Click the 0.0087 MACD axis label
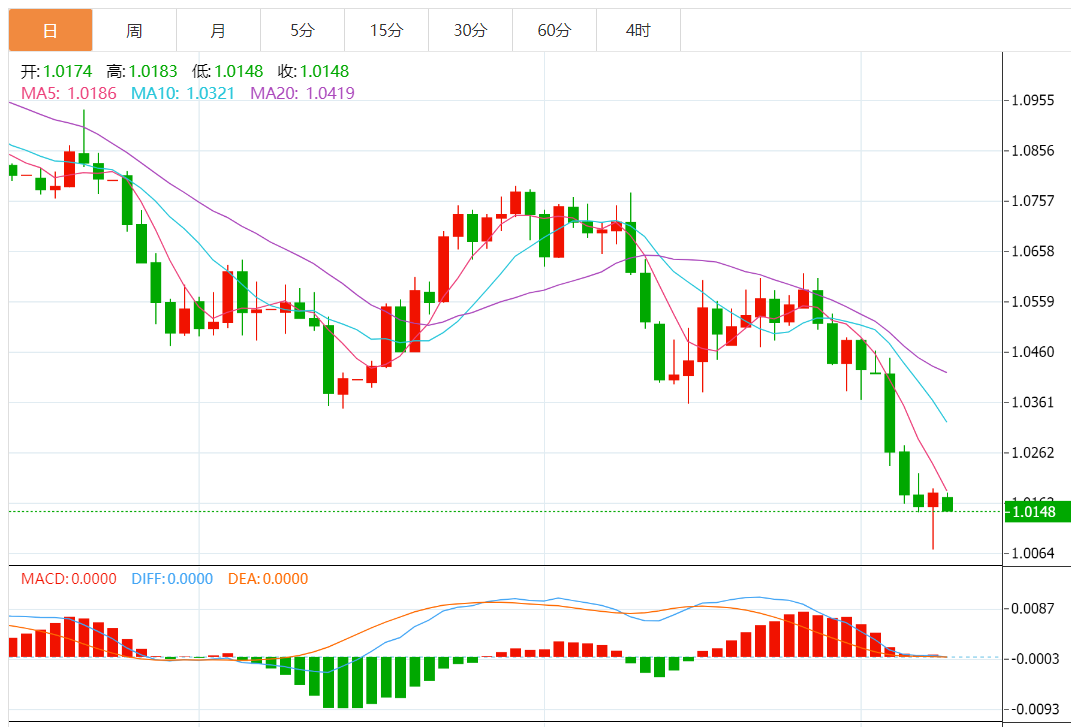1071x727 pixels. coord(1035,608)
